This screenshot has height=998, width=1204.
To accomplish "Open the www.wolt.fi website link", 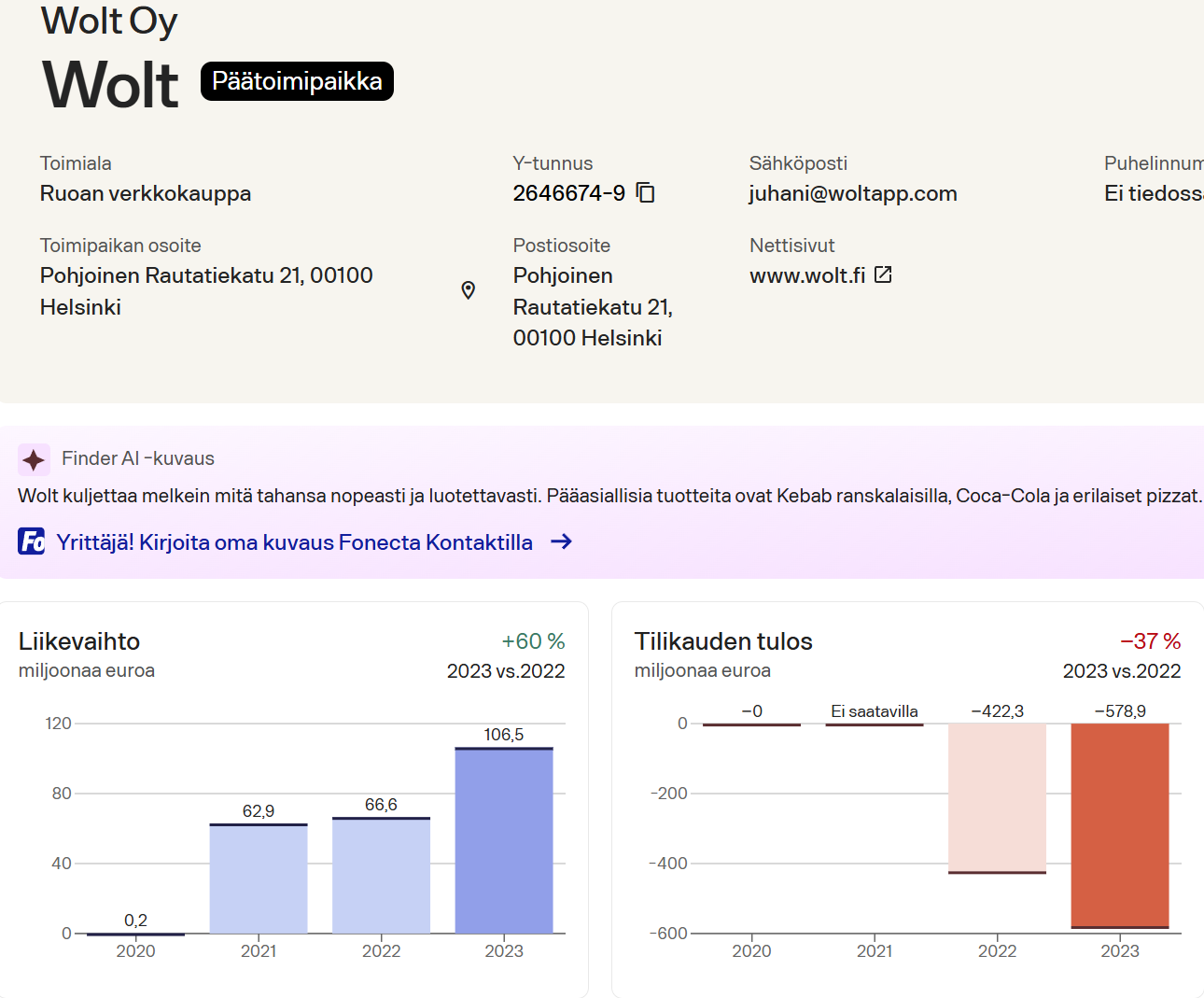I will coord(807,275).
